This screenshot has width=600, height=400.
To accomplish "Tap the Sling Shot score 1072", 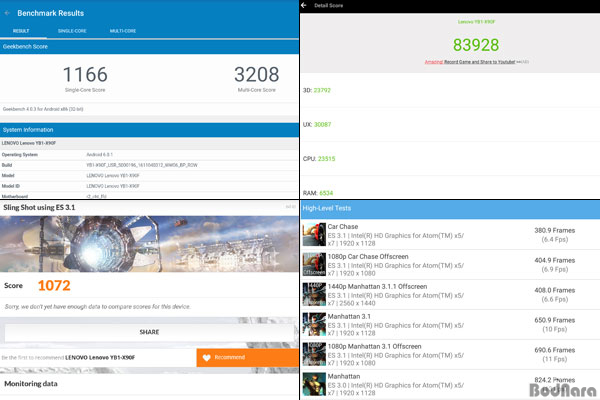I will click(x=54, y=286).
